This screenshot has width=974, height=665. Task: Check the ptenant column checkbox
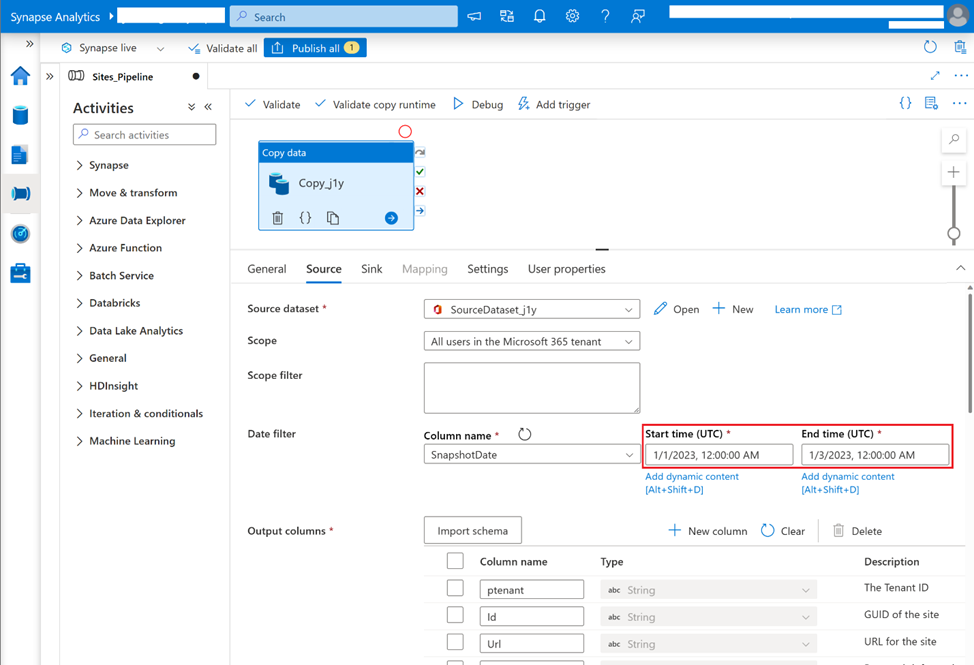pyautogui.click(x=455, y=588)
